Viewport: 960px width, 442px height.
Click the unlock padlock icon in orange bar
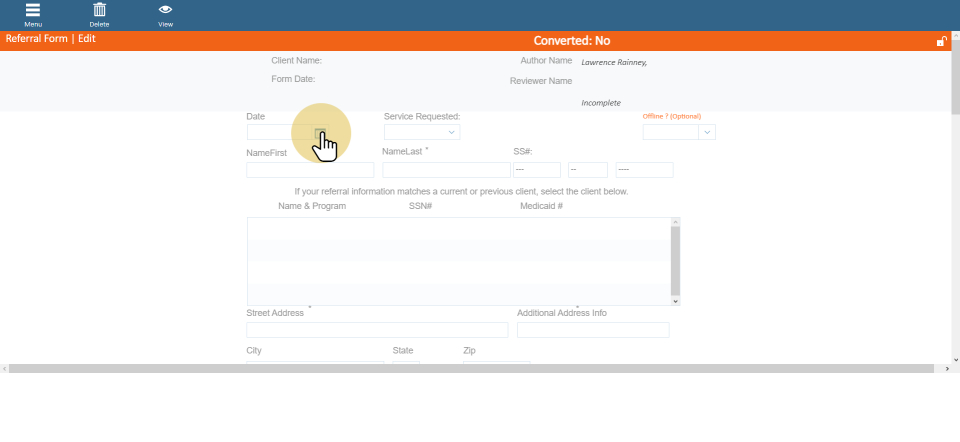point(941,41)
